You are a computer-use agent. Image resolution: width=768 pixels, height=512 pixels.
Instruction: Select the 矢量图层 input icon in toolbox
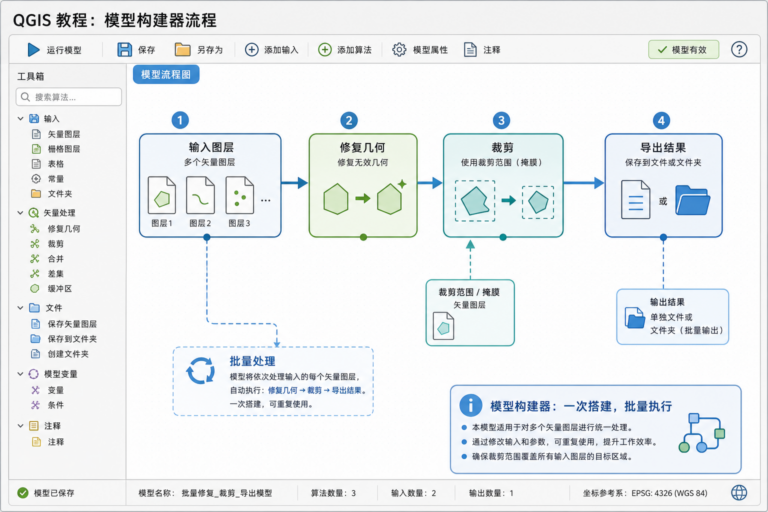tap(36, 134)
